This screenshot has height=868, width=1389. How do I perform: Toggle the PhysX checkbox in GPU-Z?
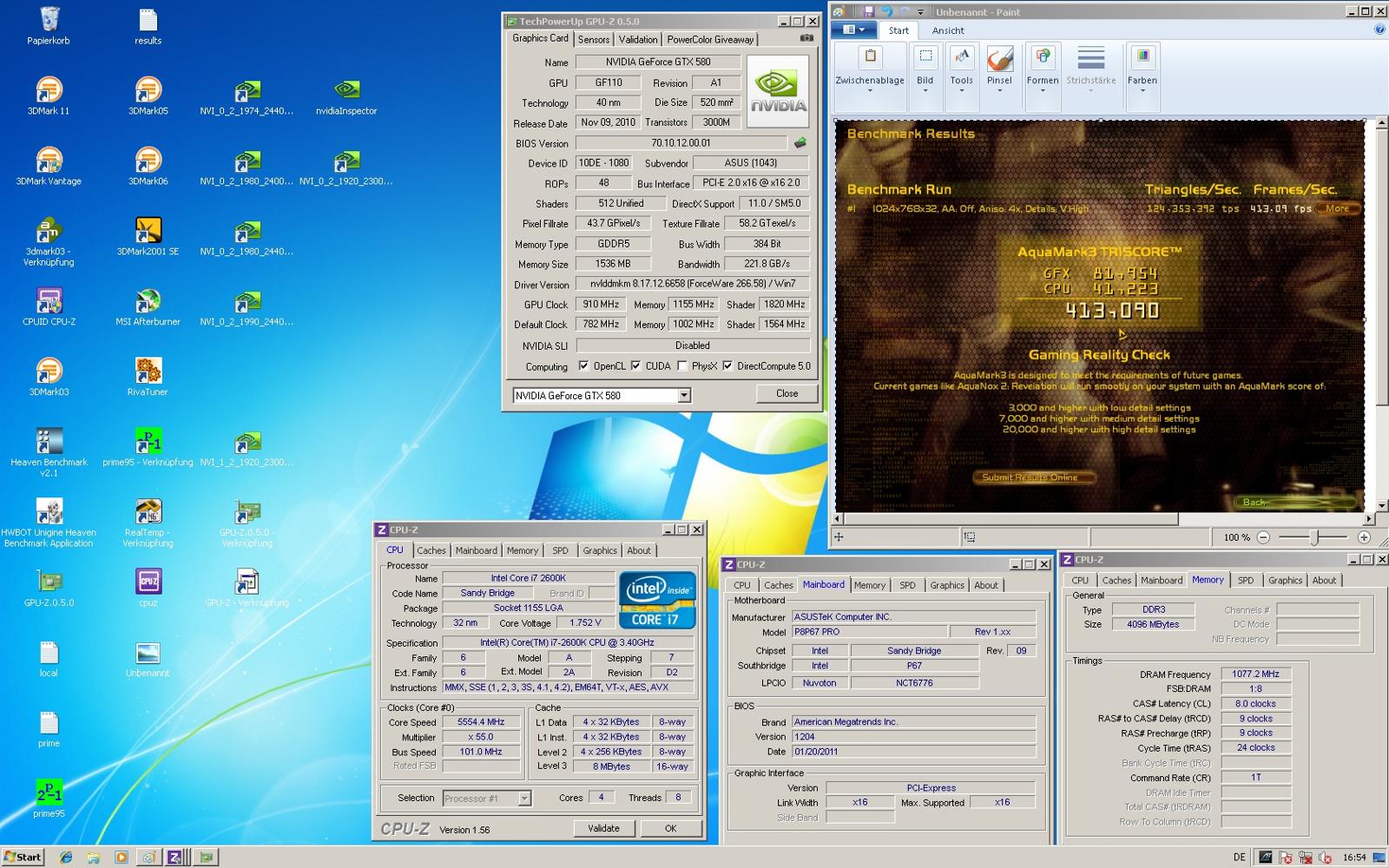(682, 366)
